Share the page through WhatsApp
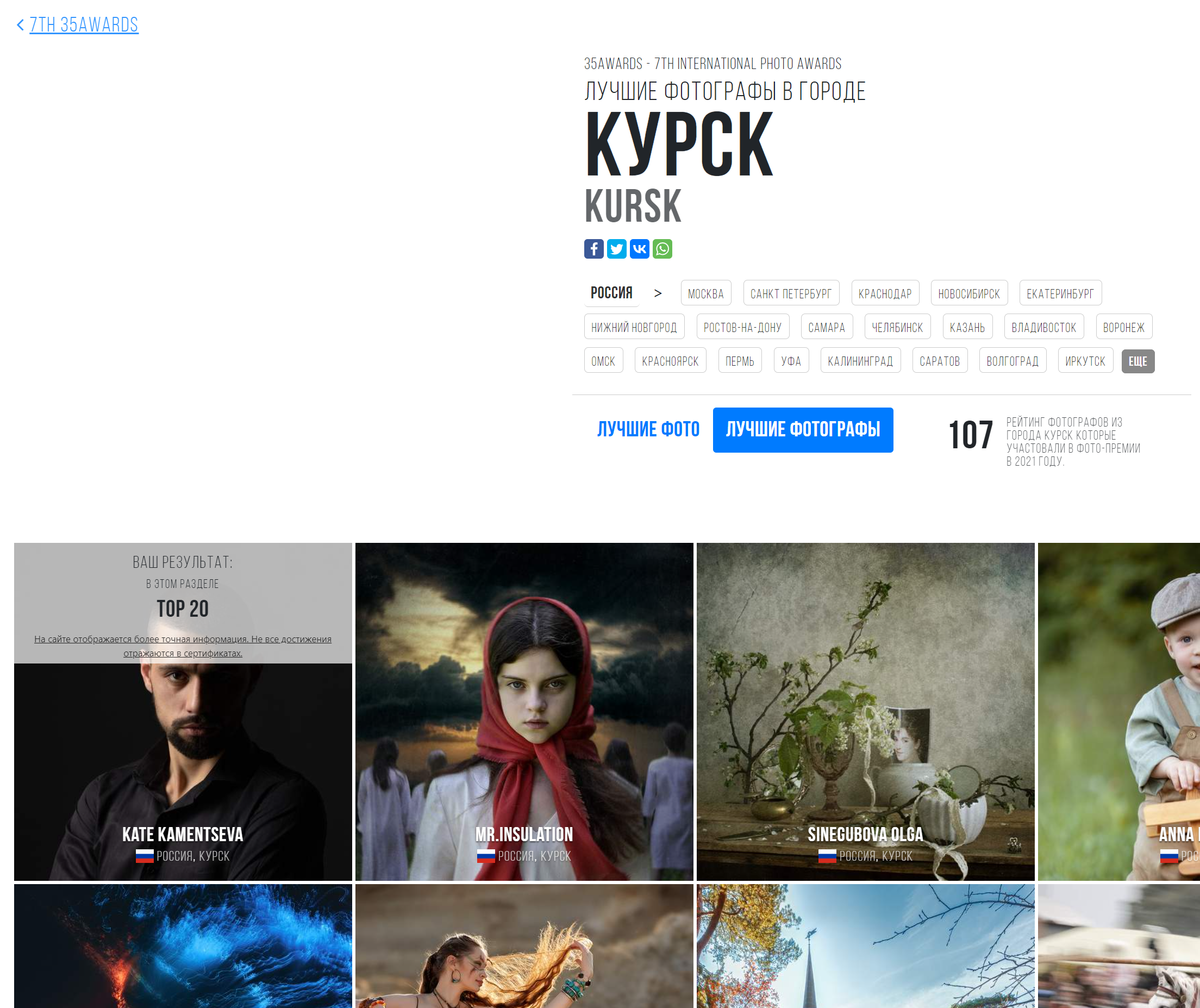Image resolution: width=1200 pixels, height=1008 pixels. 662,248
